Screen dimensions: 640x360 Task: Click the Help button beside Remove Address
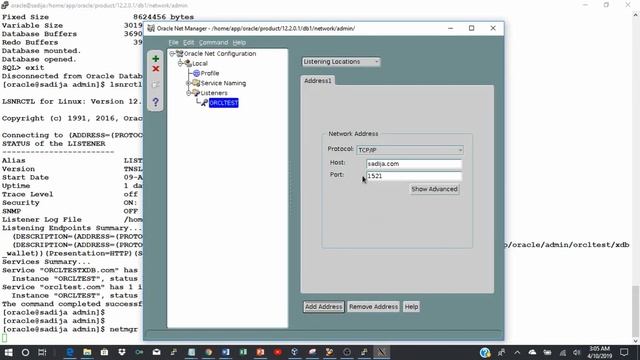(411, 307)
